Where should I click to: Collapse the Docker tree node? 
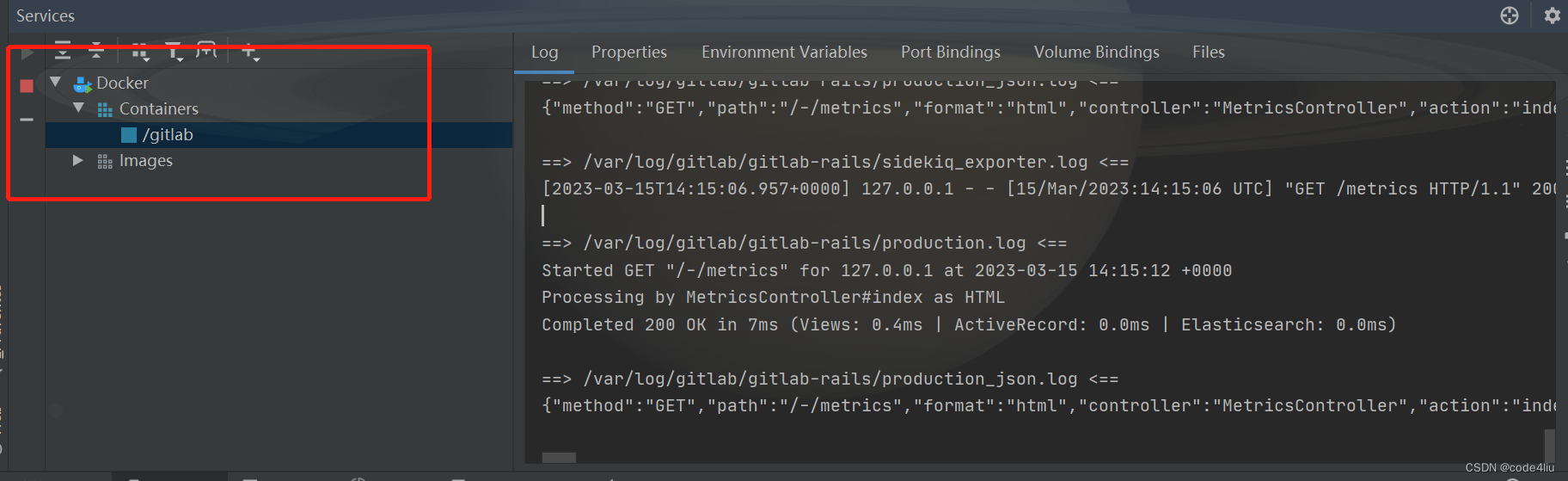[x=56, y=83]
